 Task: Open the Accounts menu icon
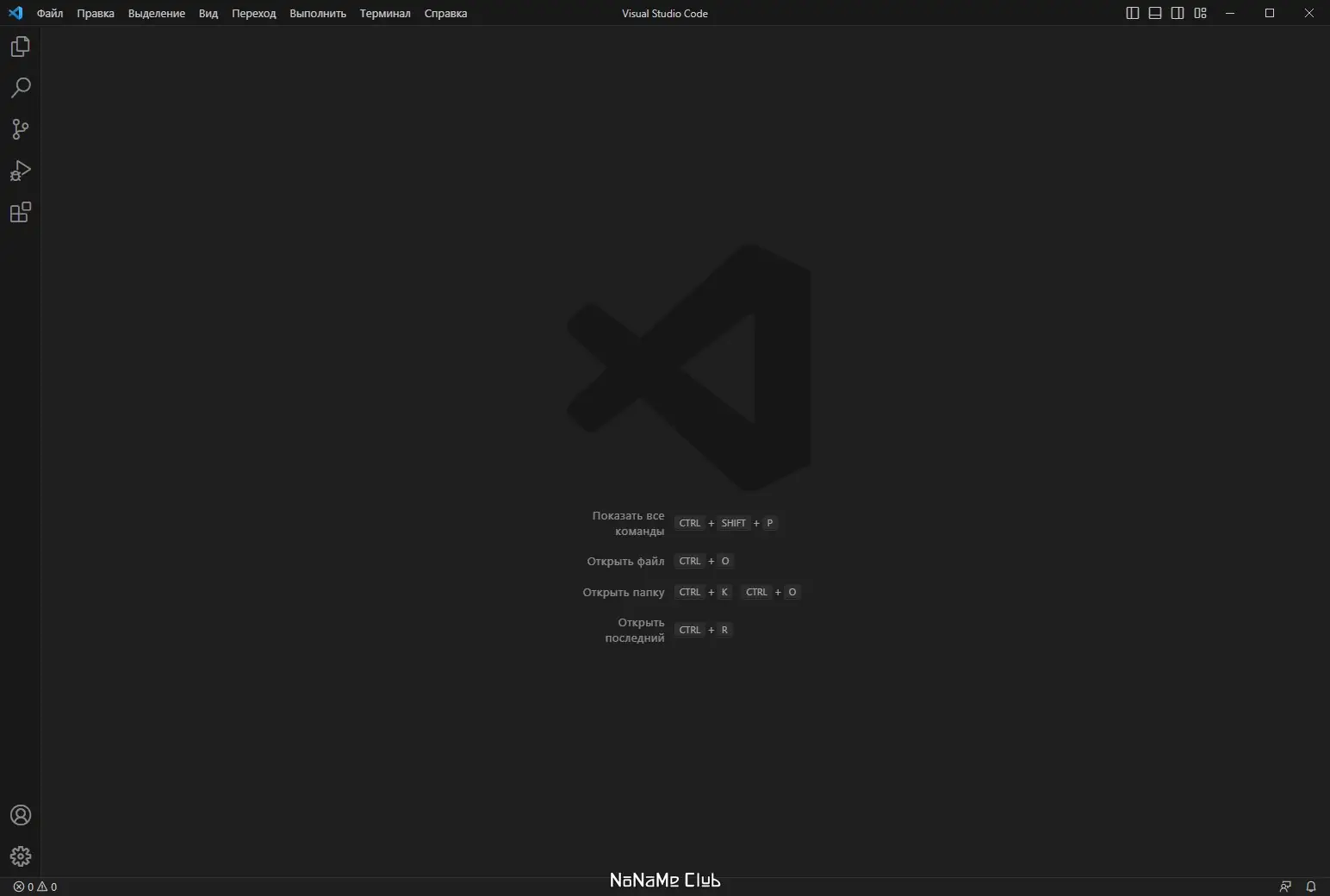coord(21,815)
